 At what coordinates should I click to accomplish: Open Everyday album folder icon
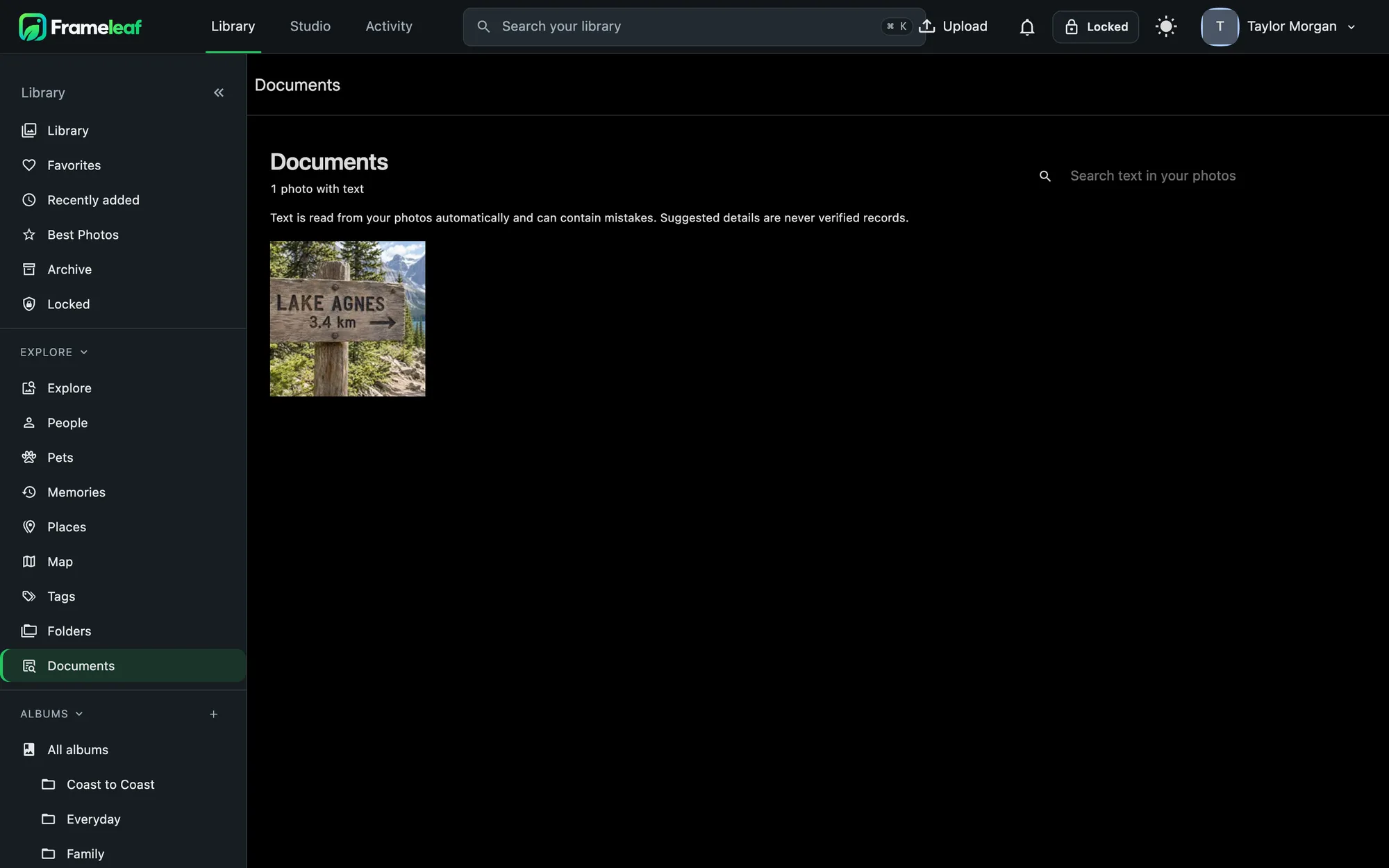[49, 819]
